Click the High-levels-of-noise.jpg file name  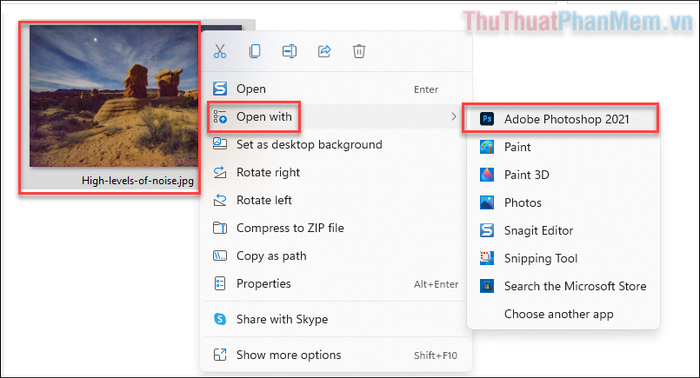(x=138, y=181)
